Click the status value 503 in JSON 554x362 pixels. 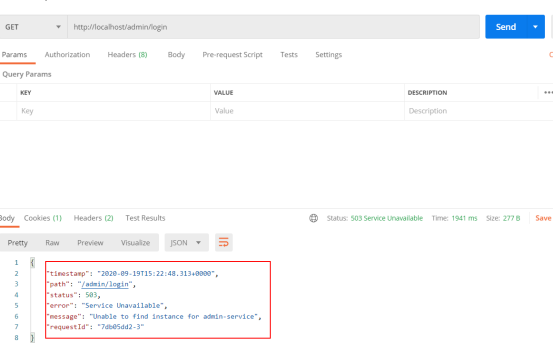pyautogui.click(x=91, y=295)
